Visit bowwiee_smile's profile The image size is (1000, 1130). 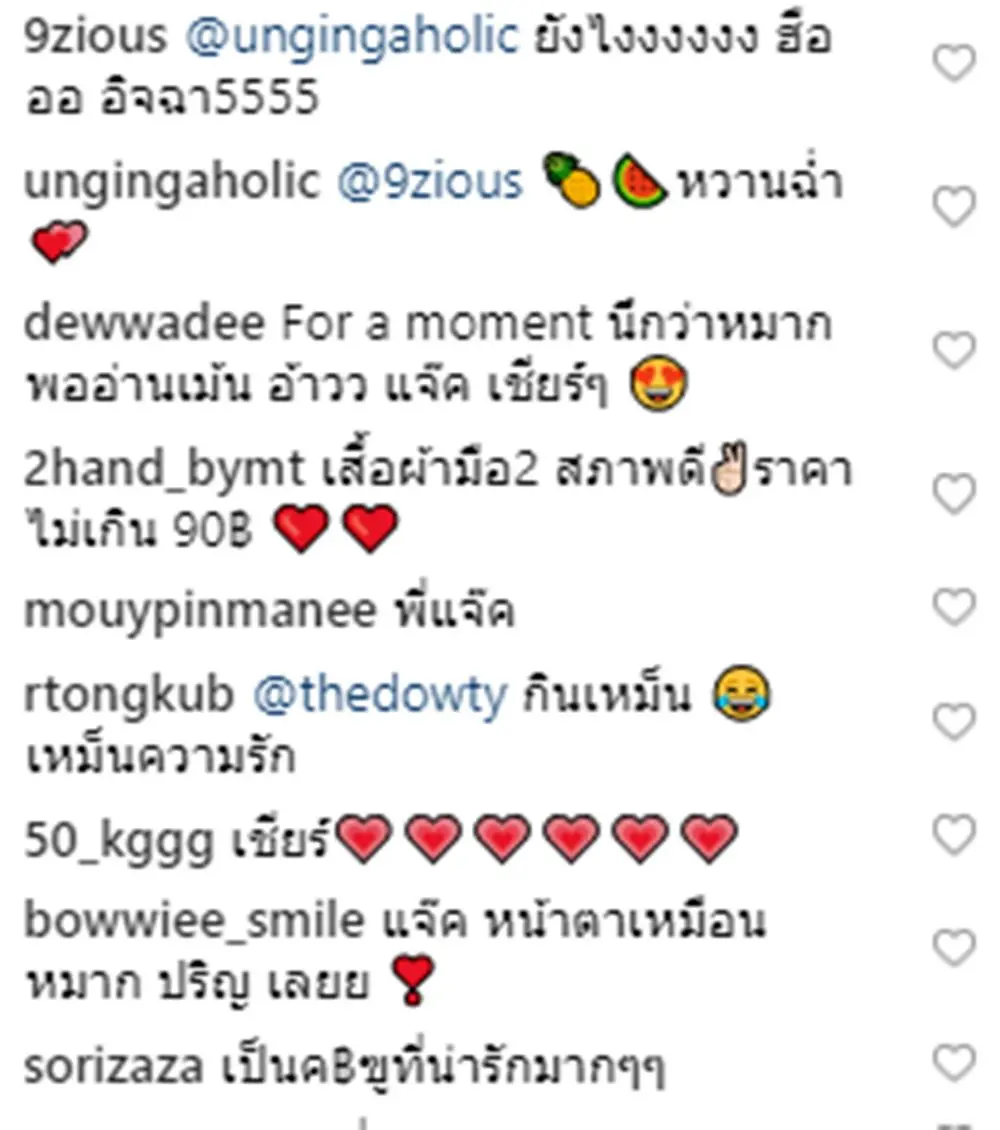click(x=195, y=922)
